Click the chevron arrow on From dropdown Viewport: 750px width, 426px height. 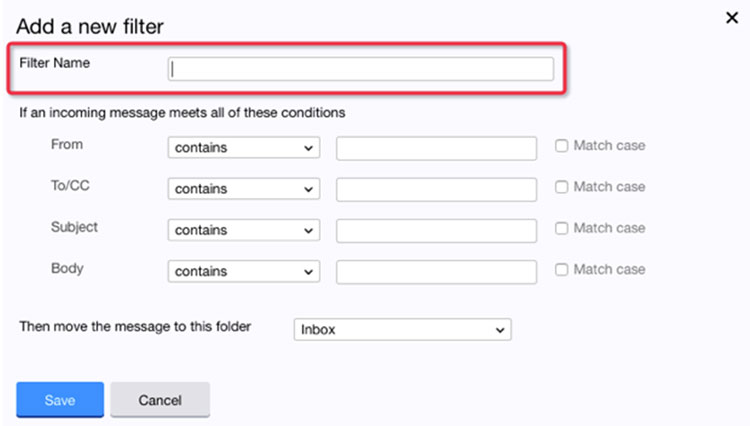tap(309, 148)
